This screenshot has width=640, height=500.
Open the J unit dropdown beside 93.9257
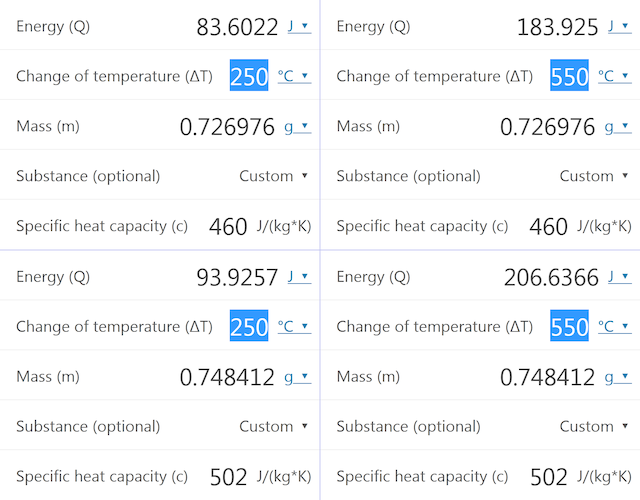pyautogui.click(x=299, y=277)
